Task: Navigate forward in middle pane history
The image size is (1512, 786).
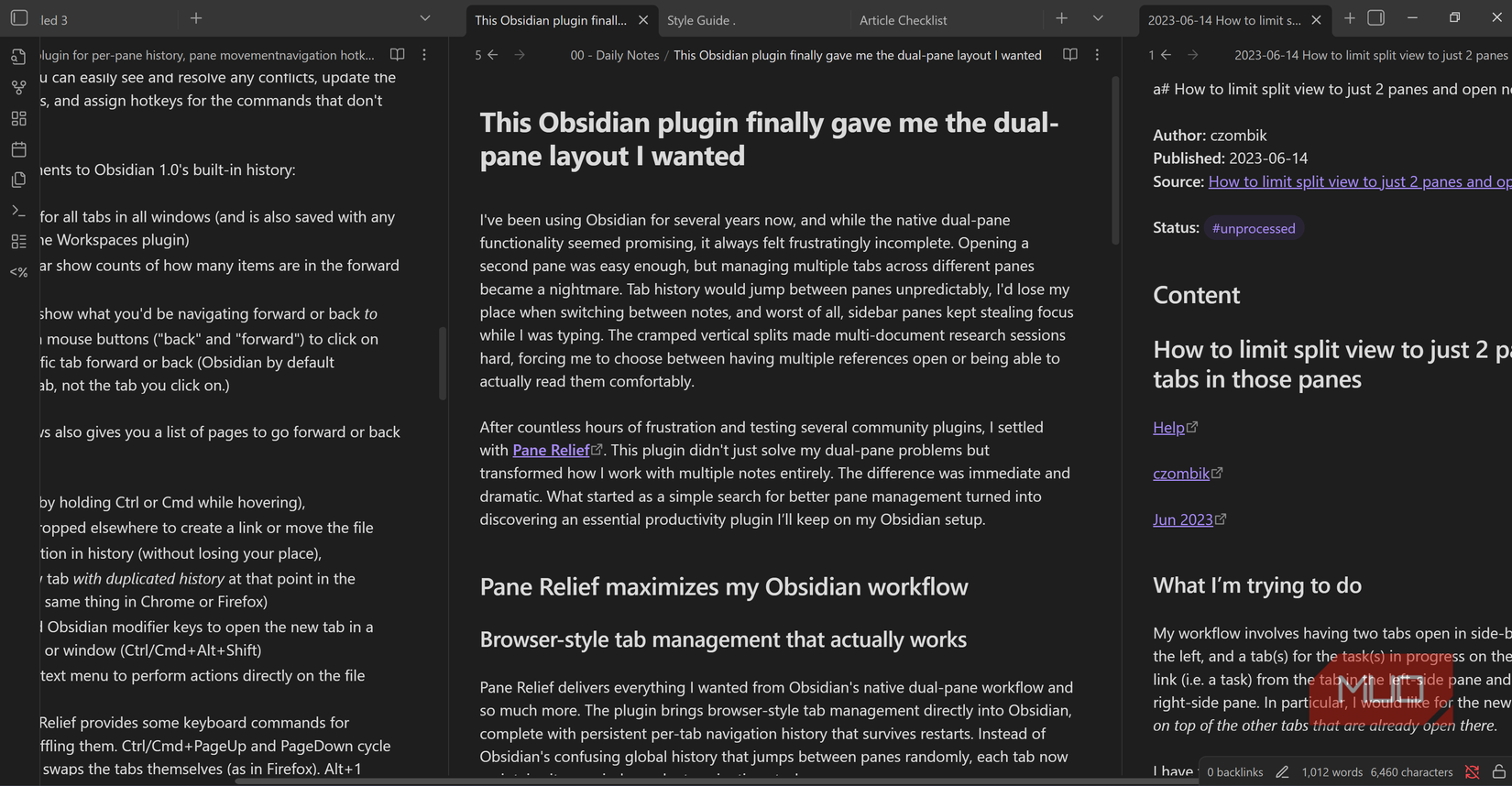Action: (x=520, y=55)
